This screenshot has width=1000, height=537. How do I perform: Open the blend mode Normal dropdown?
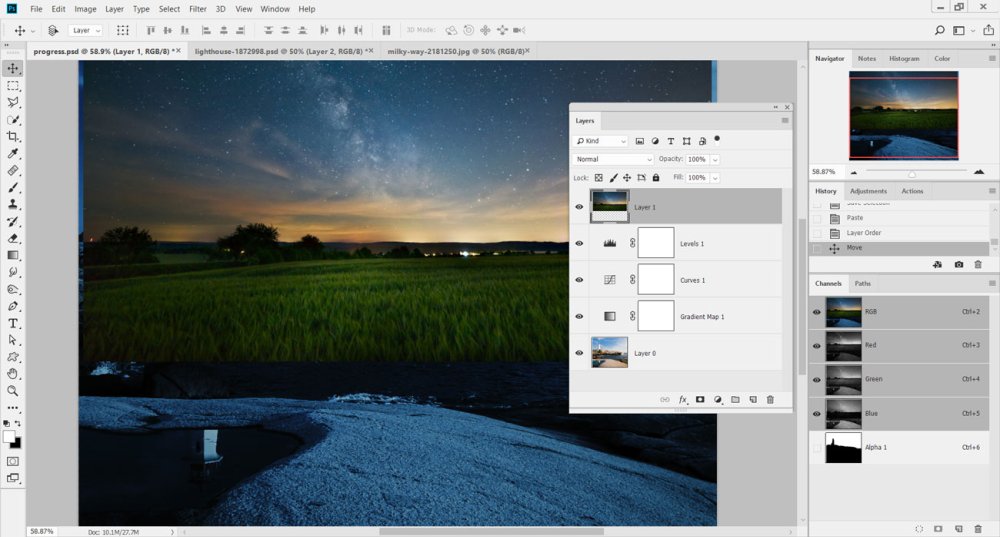coord(613,159)
